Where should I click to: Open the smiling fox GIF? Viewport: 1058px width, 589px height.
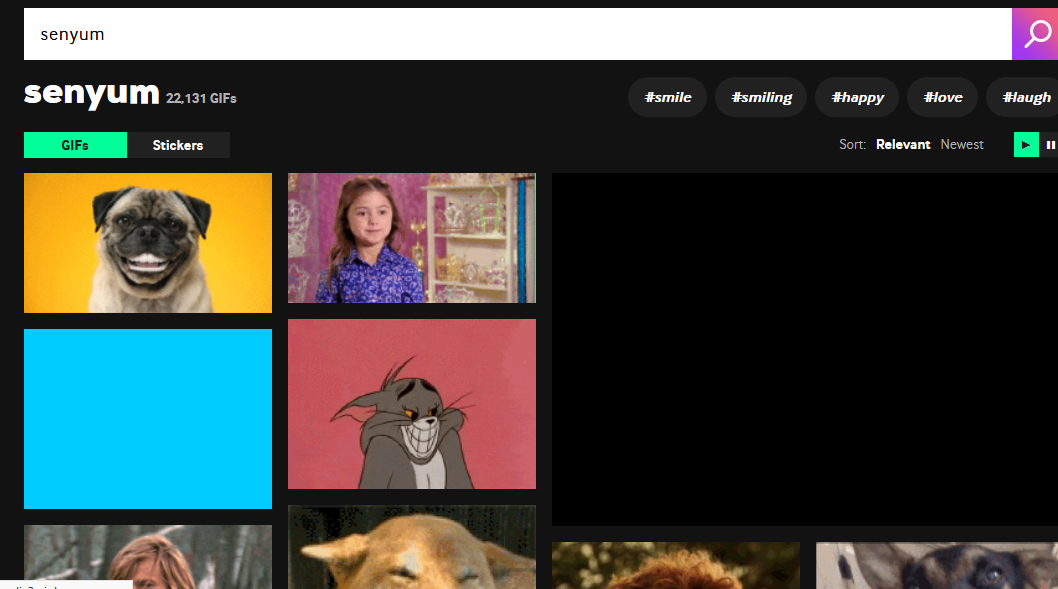tap(412, 547)
